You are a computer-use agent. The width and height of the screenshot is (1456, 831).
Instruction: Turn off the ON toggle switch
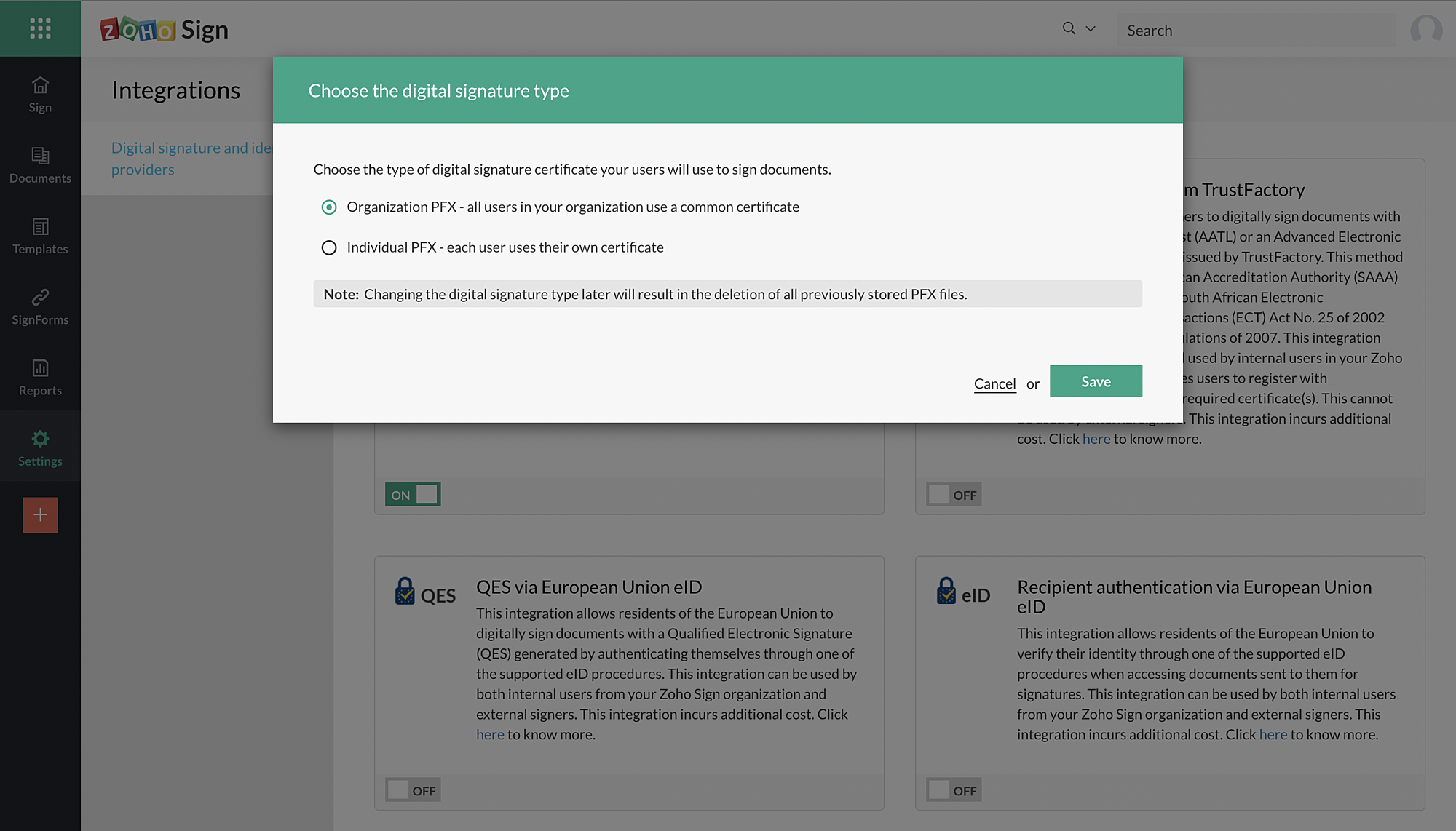pyautogui.click(x=413, y=495)
